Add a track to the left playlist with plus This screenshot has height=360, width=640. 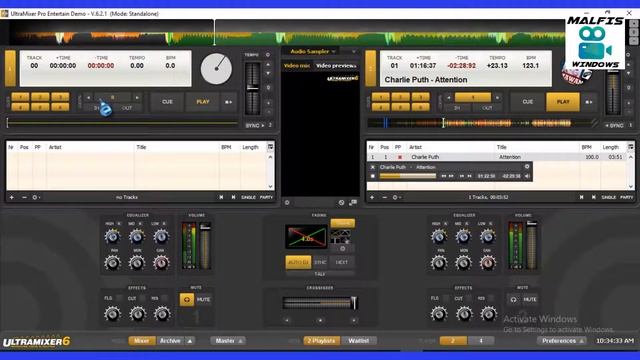click(x=11, y=197)
